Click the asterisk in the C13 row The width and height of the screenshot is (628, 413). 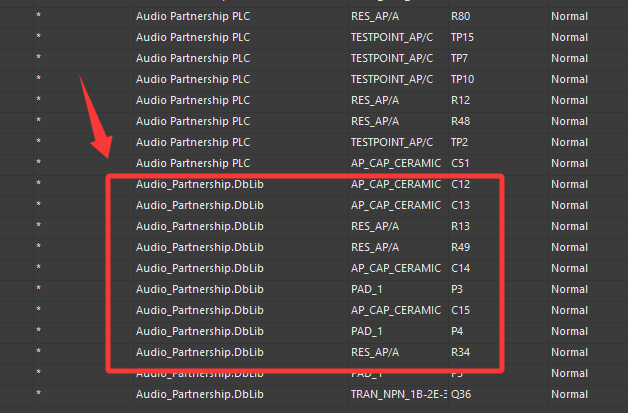[38, 204]
